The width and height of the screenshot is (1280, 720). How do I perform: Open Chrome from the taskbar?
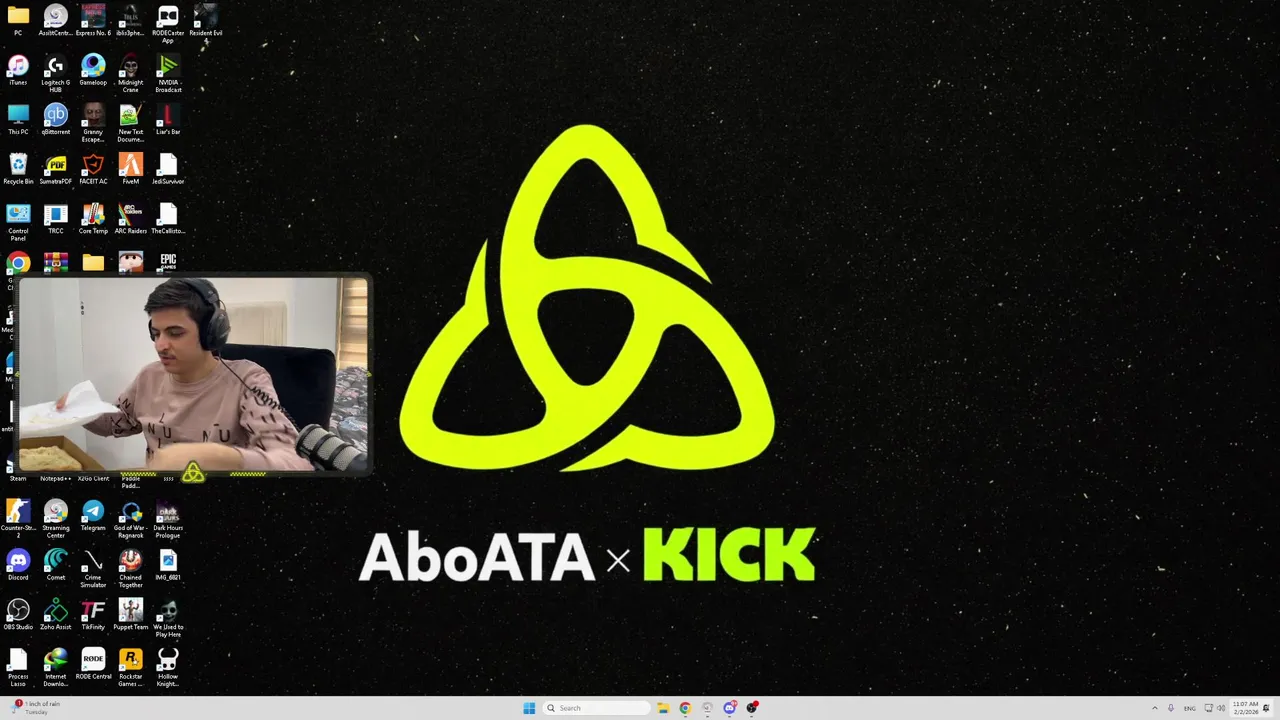(x=685, y=708)
